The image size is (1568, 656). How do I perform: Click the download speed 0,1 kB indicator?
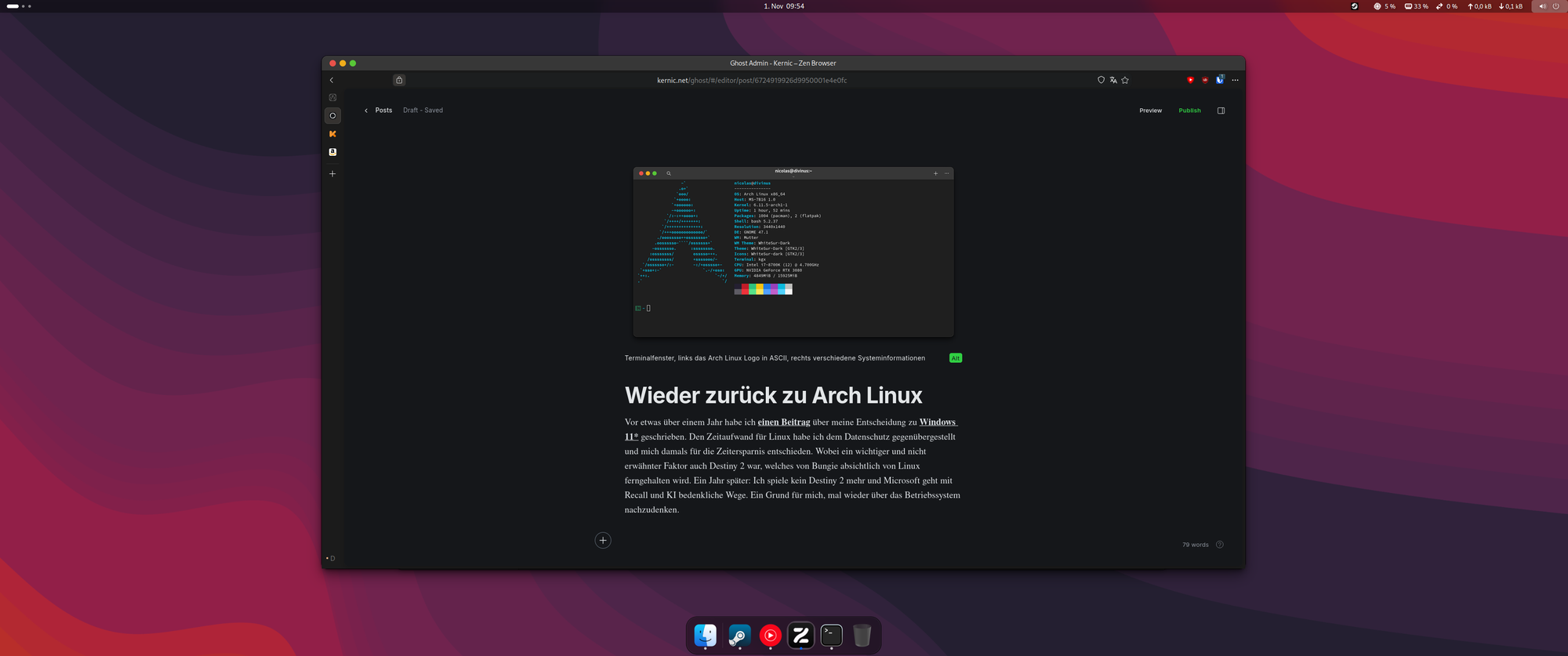(1511, 6)
